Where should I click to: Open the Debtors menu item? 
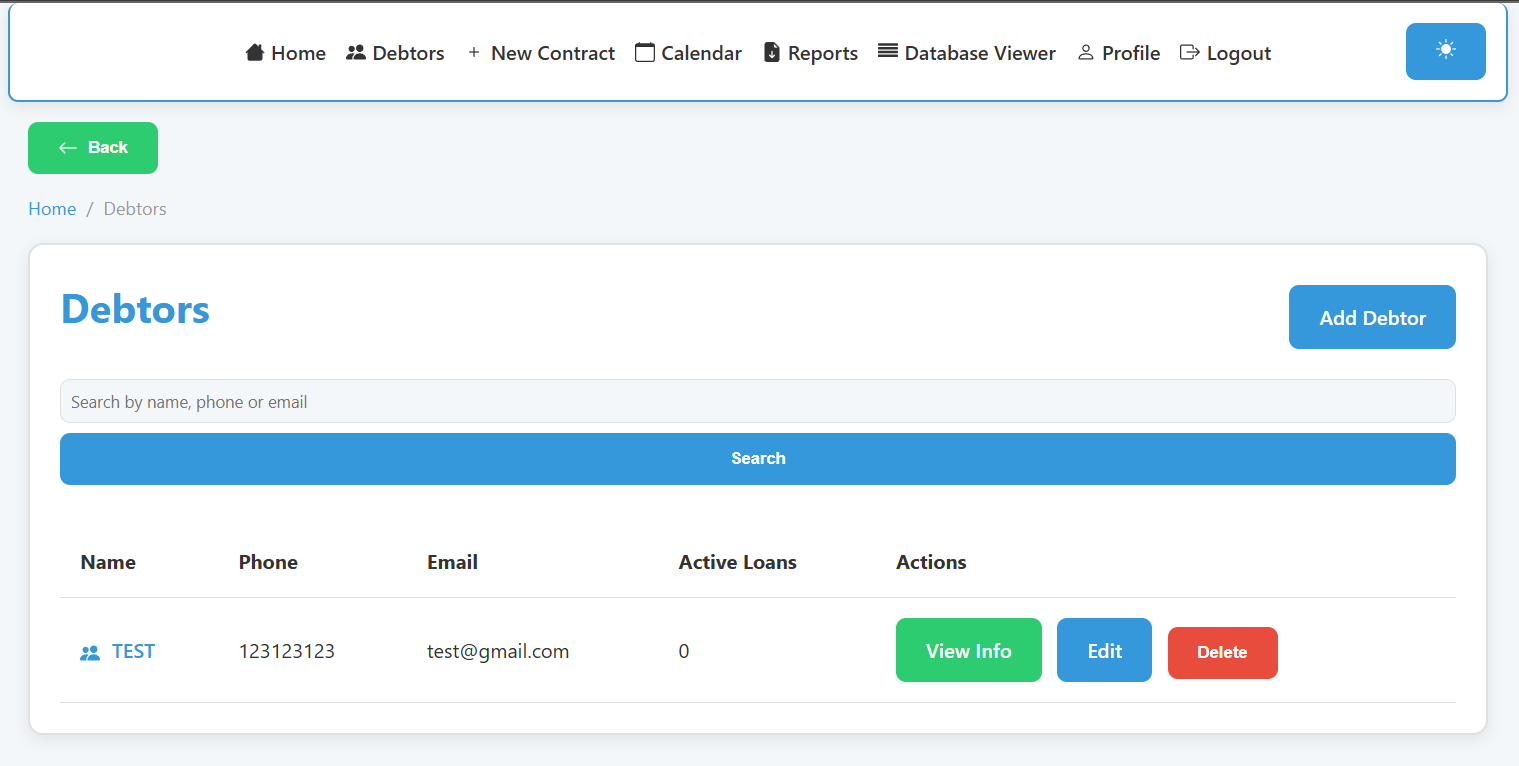(x=395, y=53)
